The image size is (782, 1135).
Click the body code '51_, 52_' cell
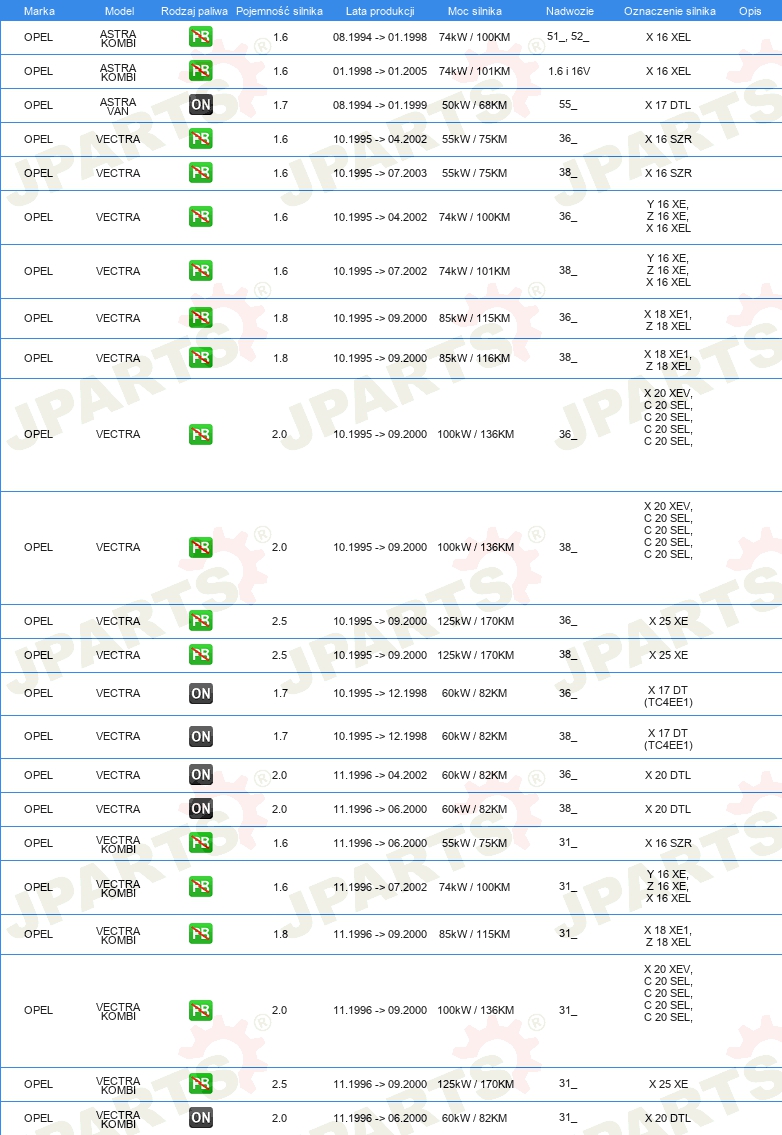pos(568,37)
